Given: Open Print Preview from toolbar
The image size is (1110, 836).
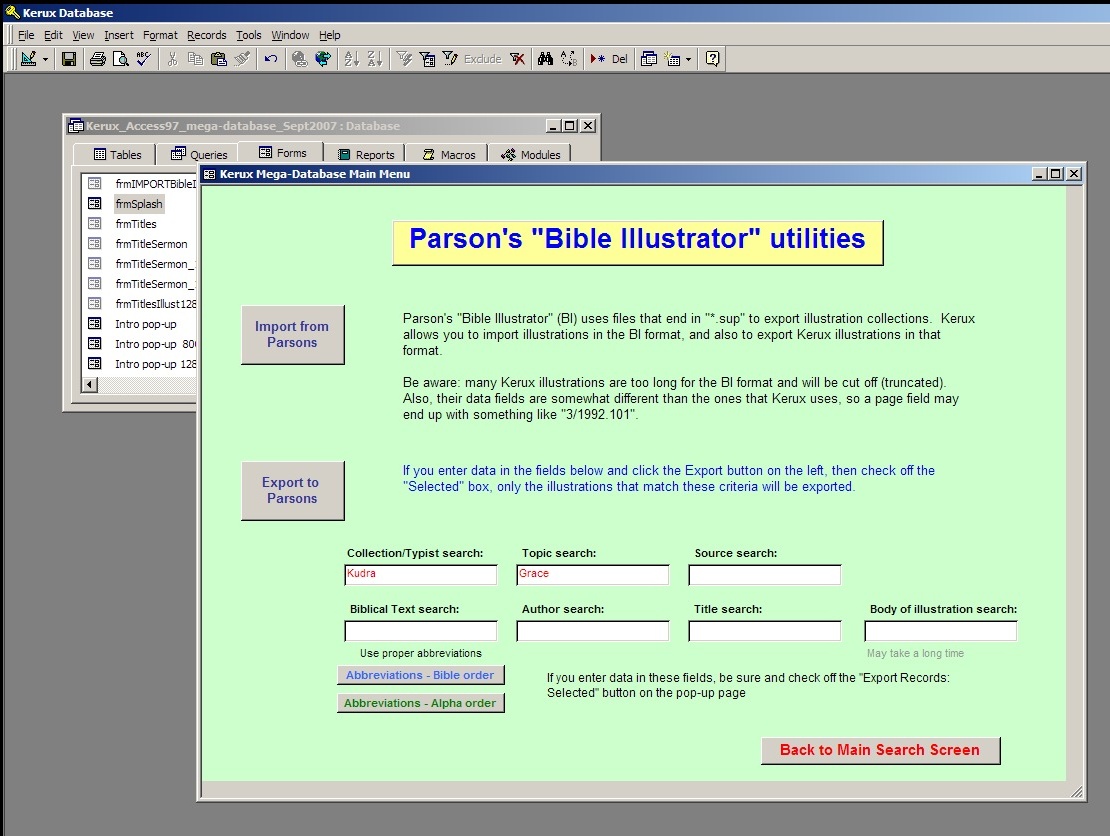Looking at the screenshot, I should pos(121,59).
